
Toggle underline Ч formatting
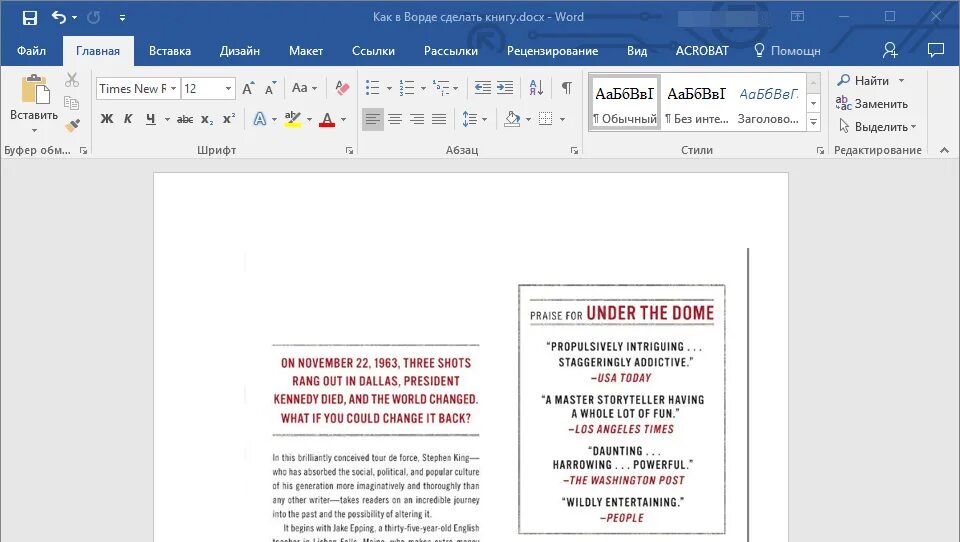(151, 119)
